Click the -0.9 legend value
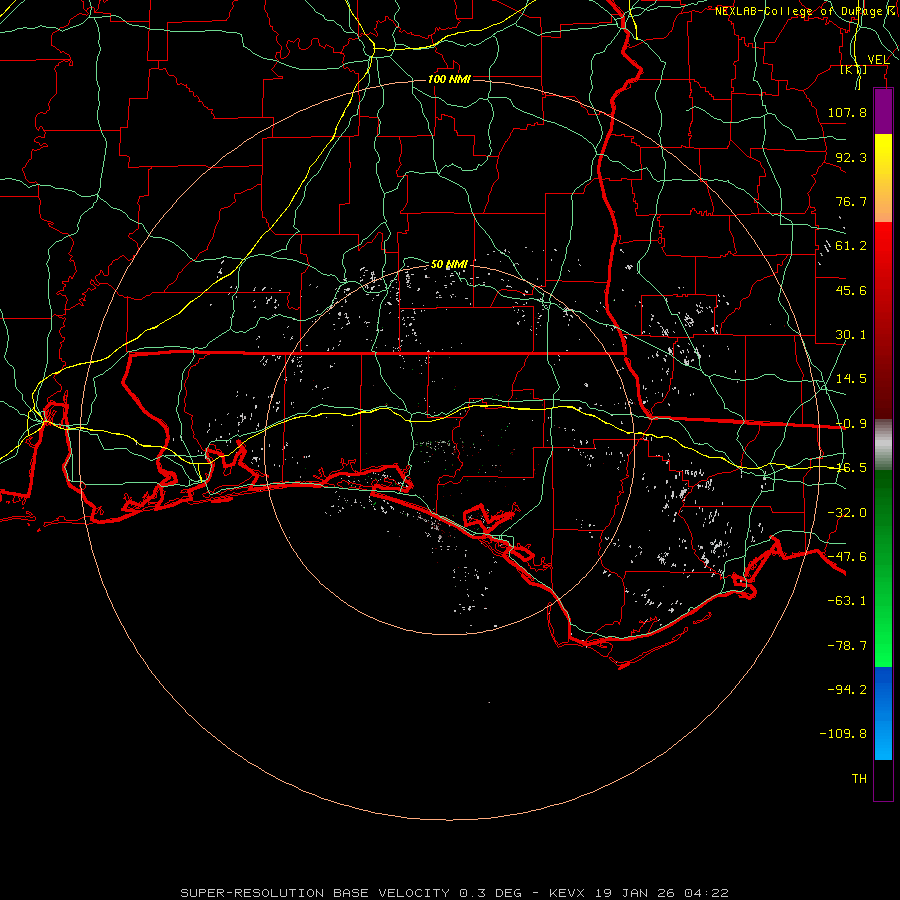 pyautogui.click(x=851, y=424)
